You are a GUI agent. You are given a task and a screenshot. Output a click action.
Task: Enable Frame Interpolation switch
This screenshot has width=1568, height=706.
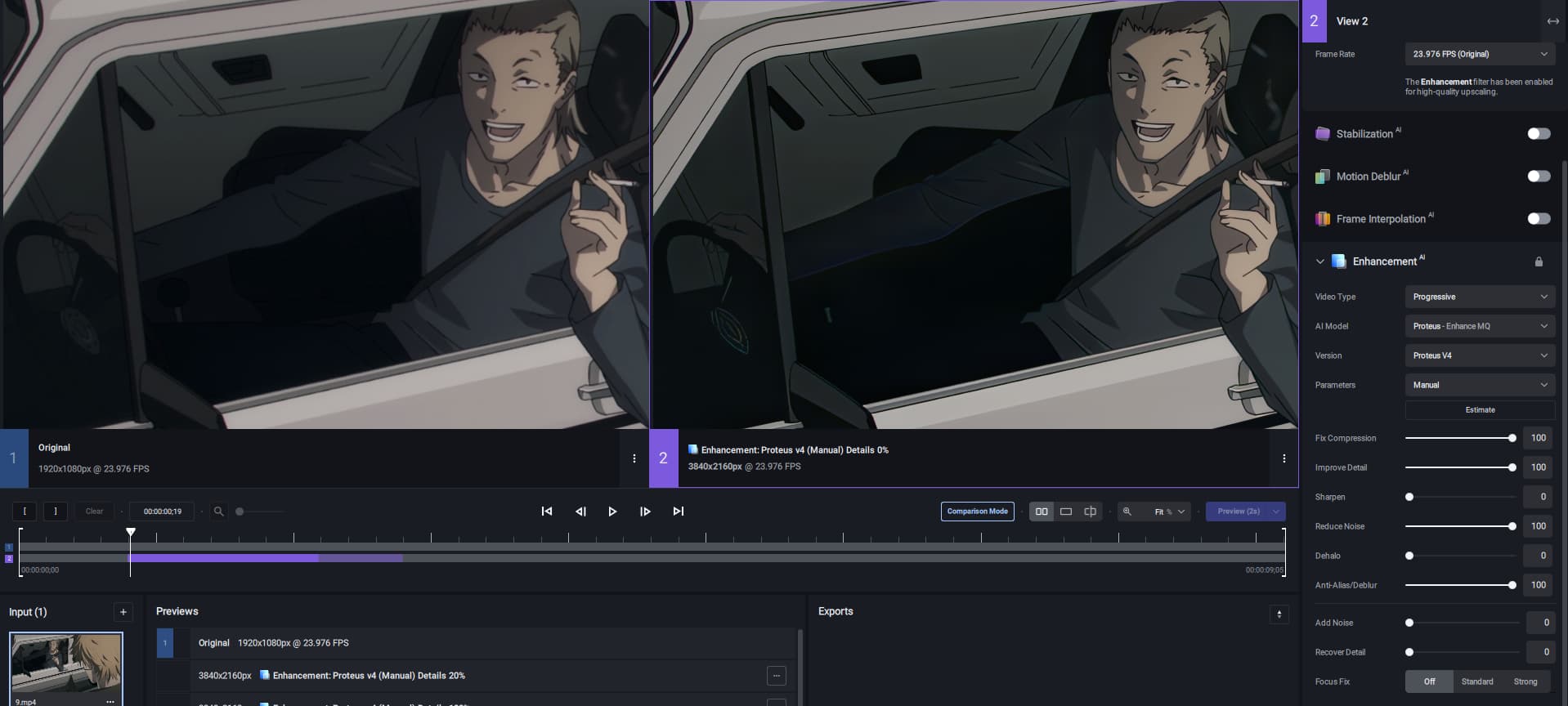[1538, 219]
